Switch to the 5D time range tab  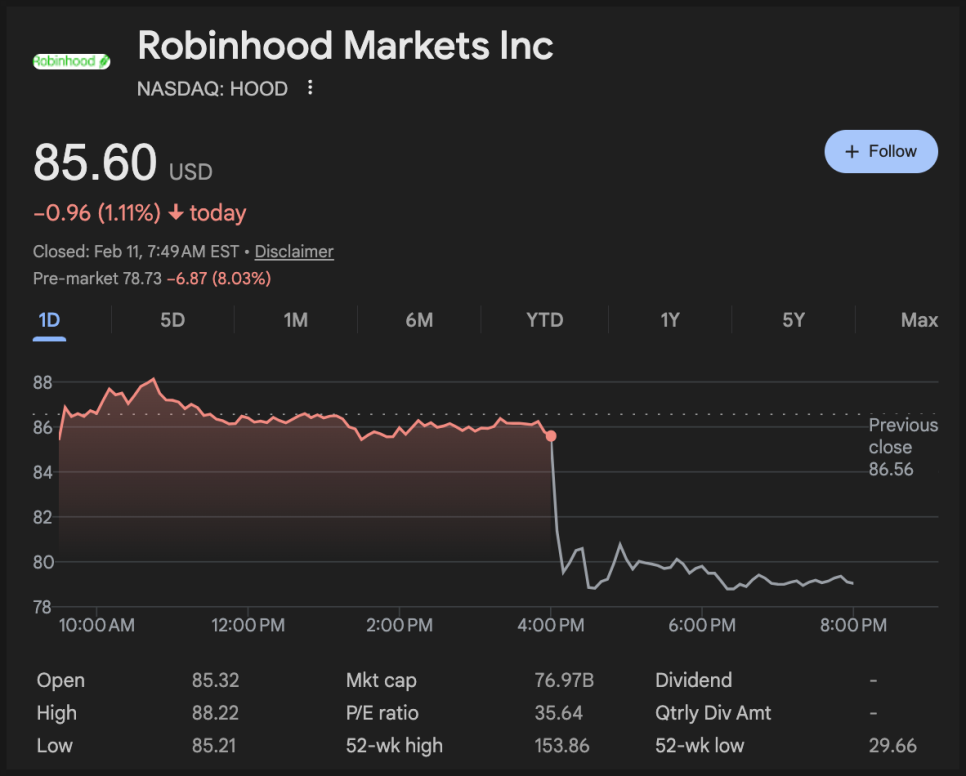click(173, 320)
